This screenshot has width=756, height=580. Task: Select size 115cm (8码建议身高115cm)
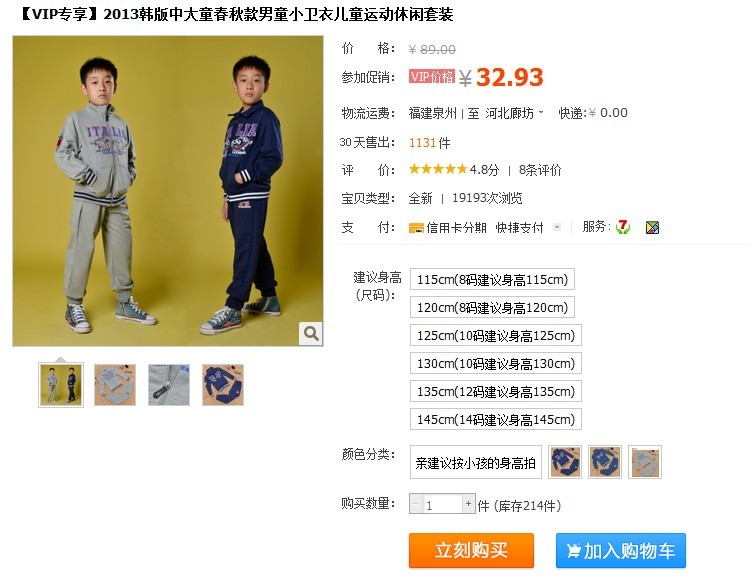pos(492,280)
